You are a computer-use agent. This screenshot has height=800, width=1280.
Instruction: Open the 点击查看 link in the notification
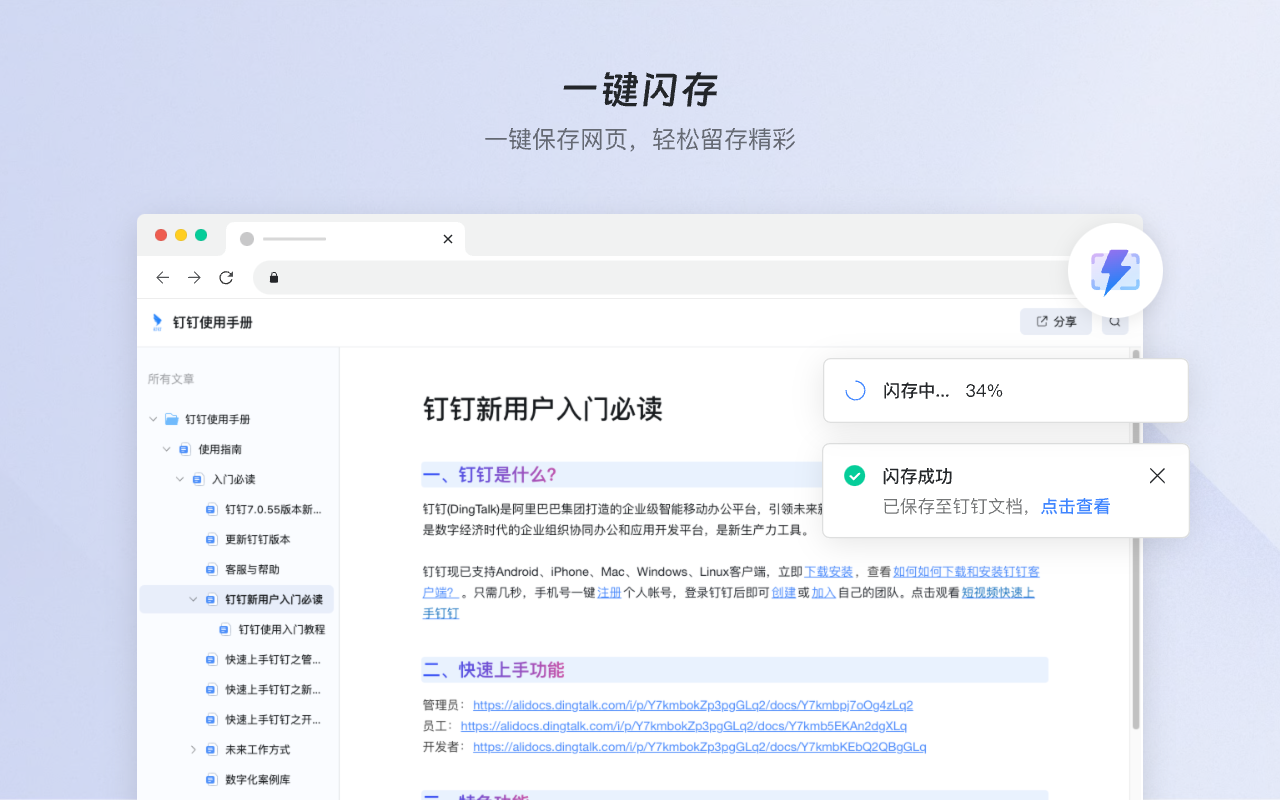(1075, 506)
